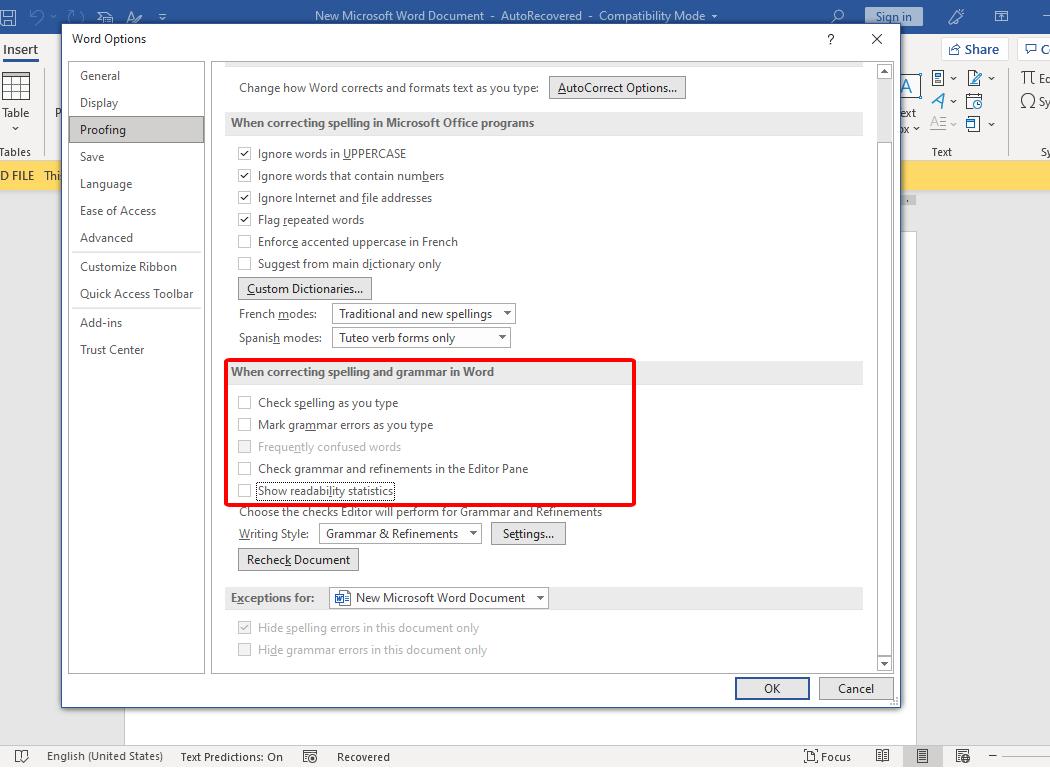Screen dimensions: 1050x768
Task: Click the zoom out minus icon
Action: 993,756
